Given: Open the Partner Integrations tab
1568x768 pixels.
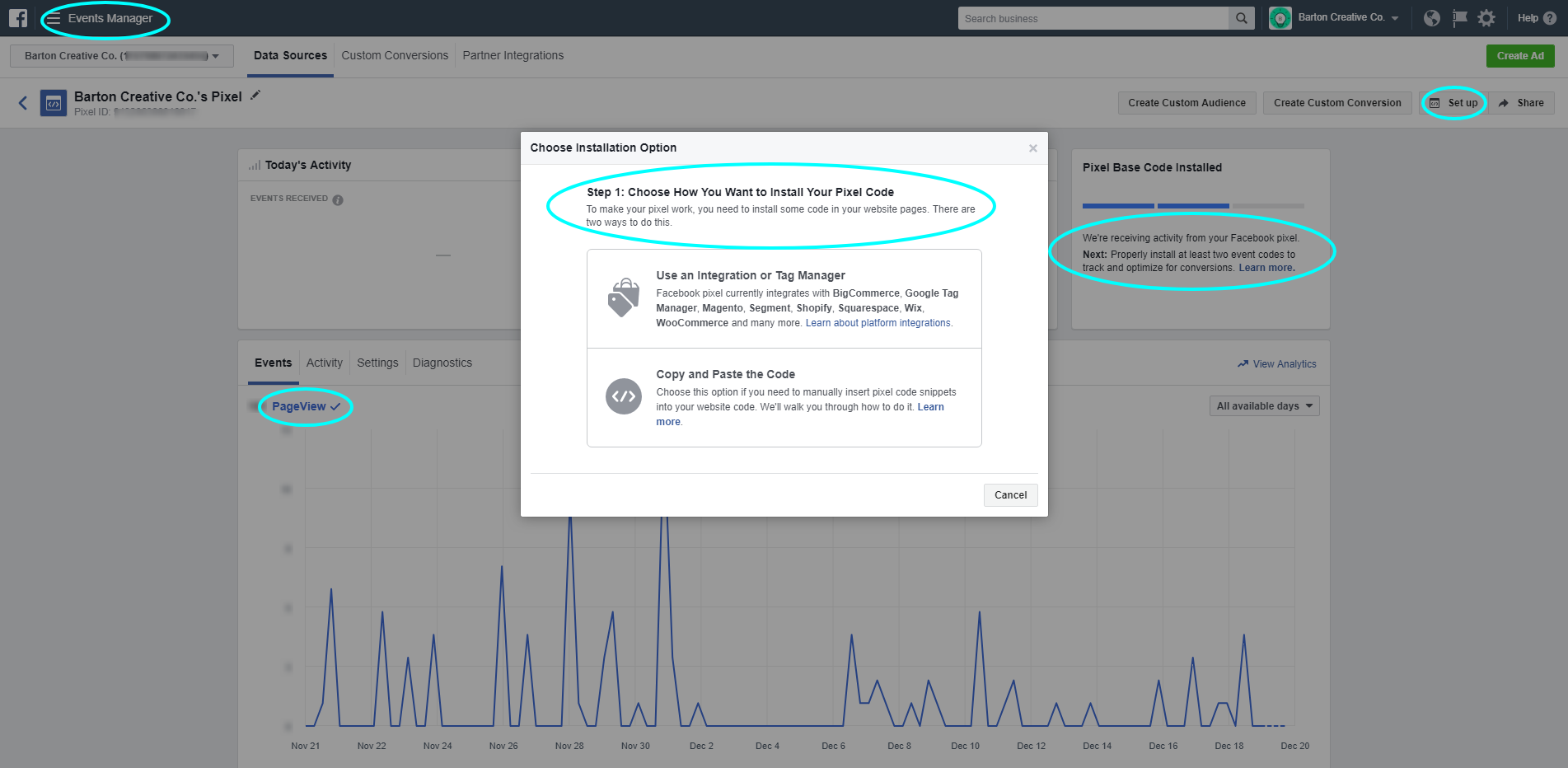Looking at the screenshot, I should pos(513,55).
